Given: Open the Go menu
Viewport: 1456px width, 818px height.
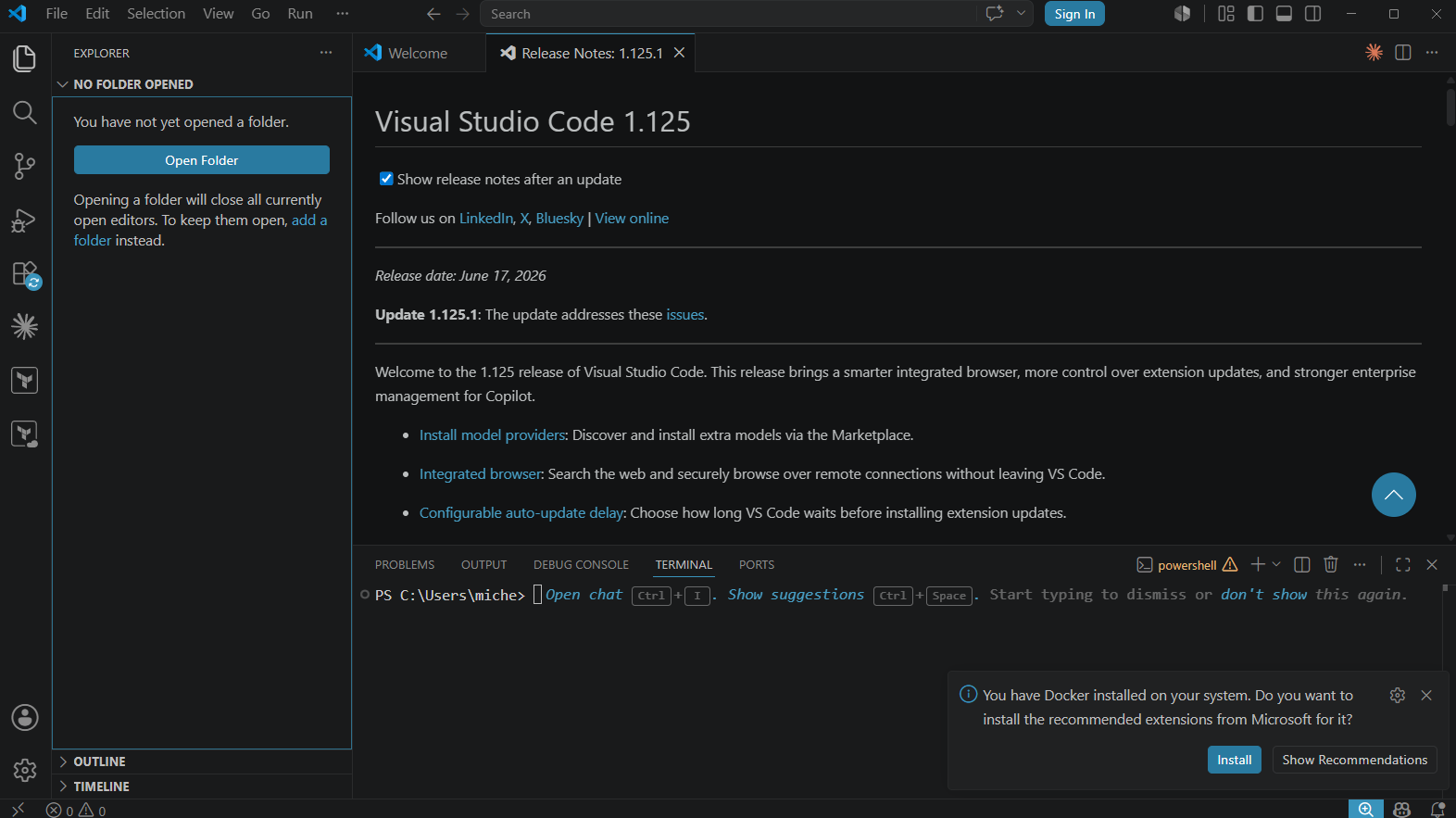Looking at the screenshot, I should (261, 14).
